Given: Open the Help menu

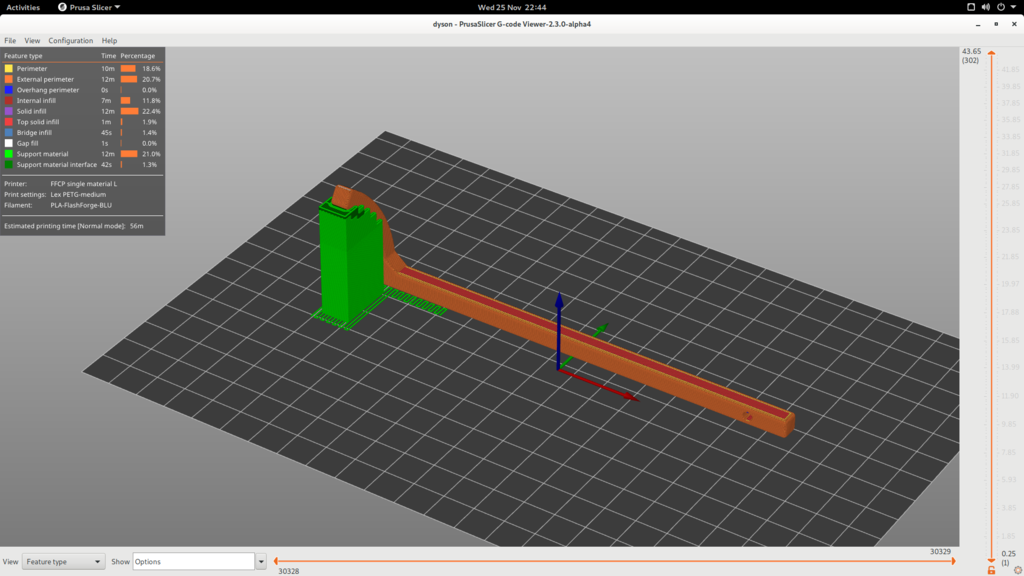Looking at the screenshot, I should pos(109,40).
